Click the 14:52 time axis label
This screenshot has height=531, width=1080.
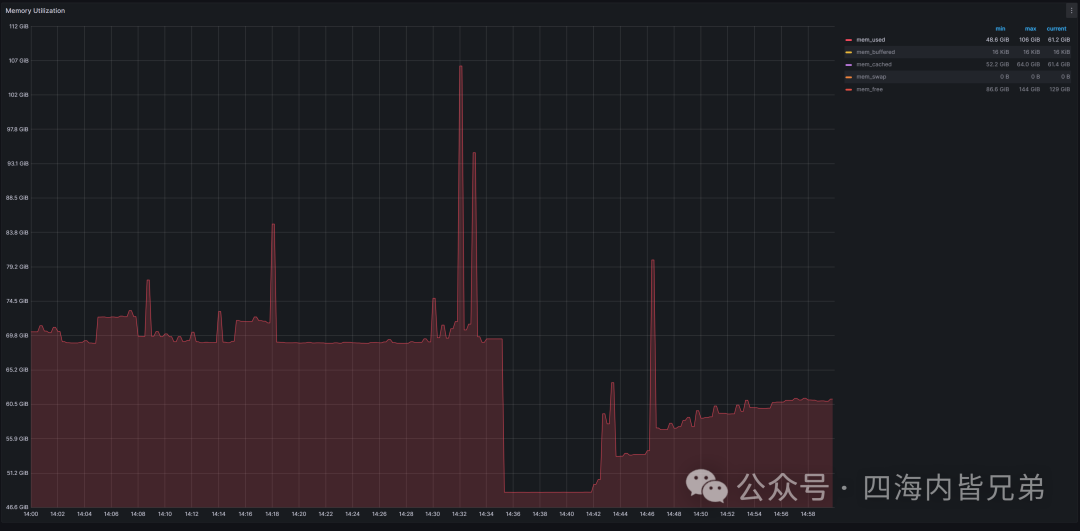[x=727, y=514]
